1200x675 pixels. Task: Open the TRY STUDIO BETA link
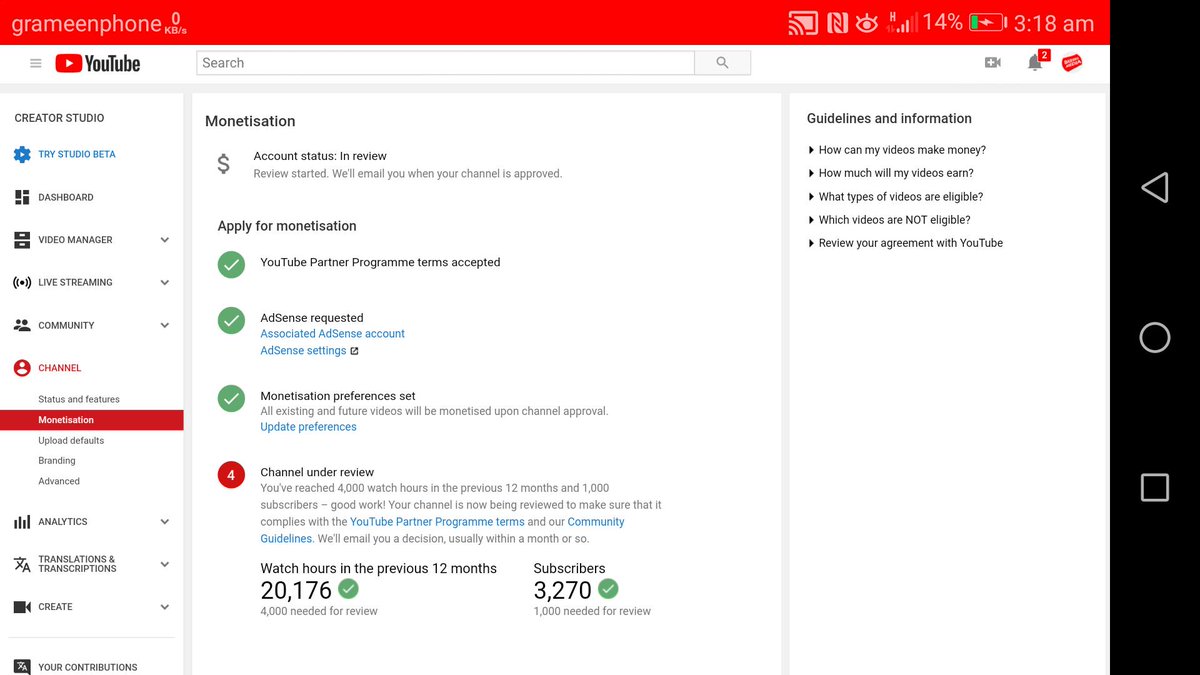click(77, 154)
